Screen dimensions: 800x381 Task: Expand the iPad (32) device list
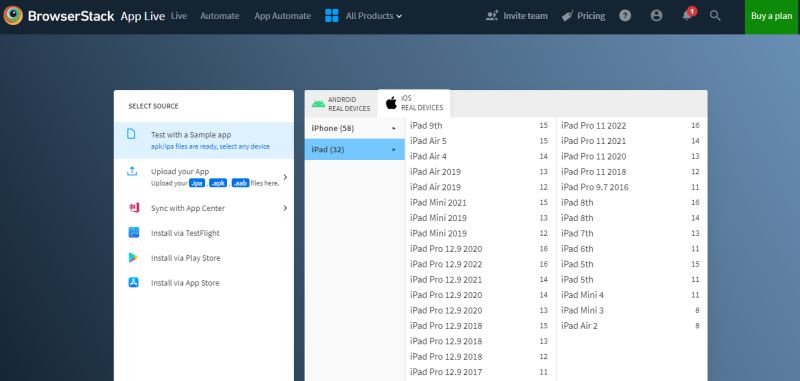pyautogui.click(x=355, y=149)
